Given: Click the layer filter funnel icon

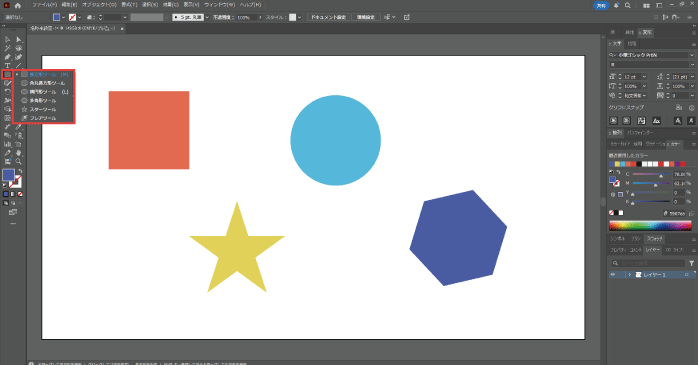Looking at the screenshot, I should pyautogui.click(x=691, y=263).
